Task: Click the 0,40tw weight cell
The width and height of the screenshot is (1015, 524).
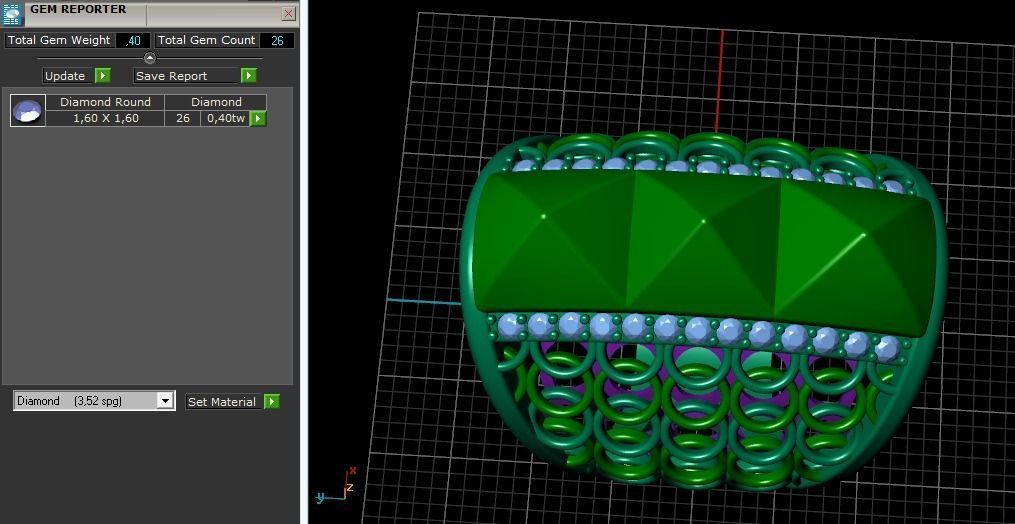Action: coord(226,119)
